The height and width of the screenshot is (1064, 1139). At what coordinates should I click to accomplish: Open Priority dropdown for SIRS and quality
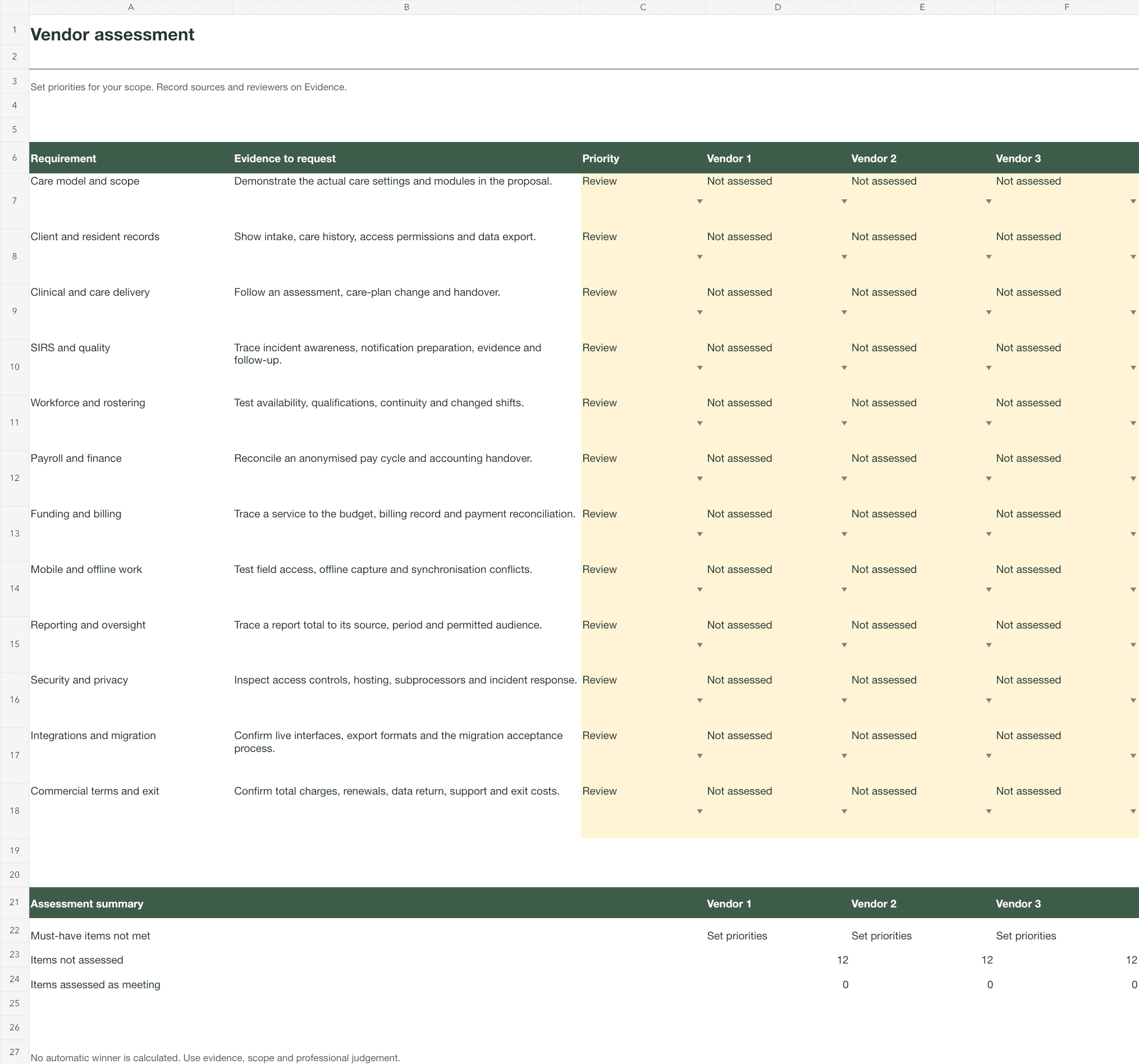coord(699,368)
